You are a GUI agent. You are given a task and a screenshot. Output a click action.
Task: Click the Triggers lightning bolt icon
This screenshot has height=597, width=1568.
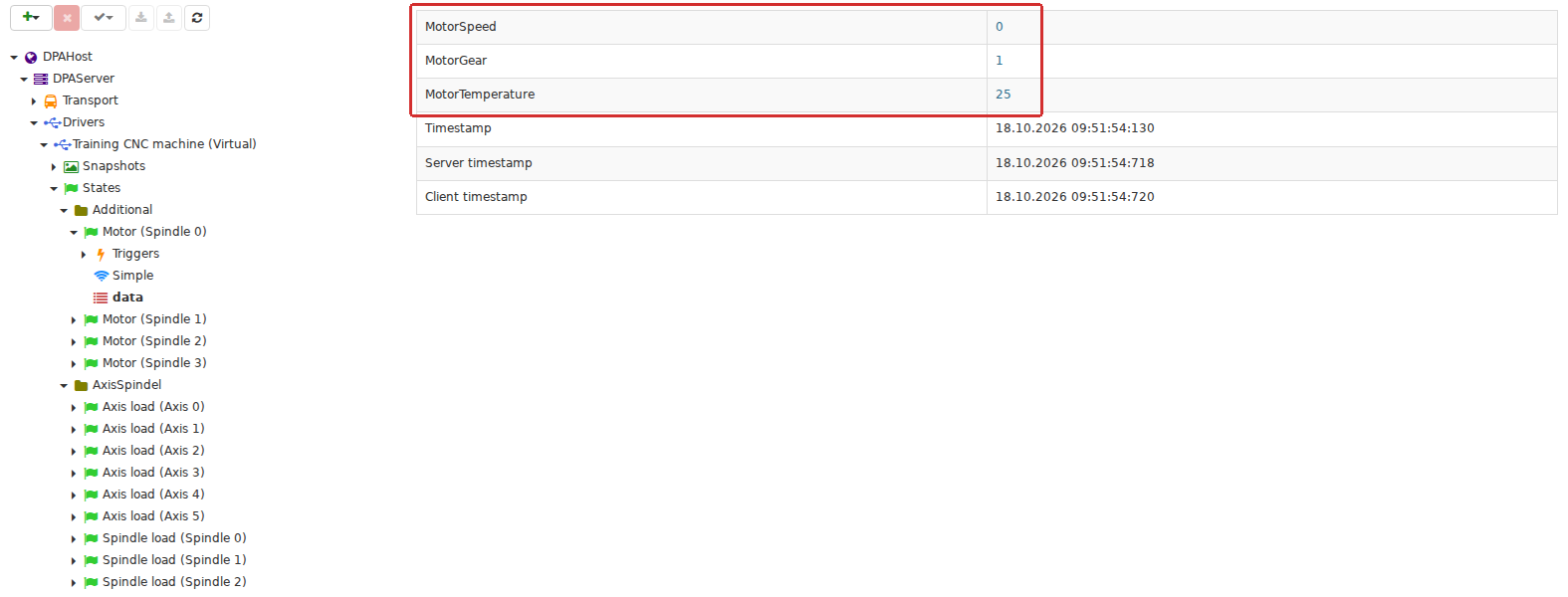point(101,255)
